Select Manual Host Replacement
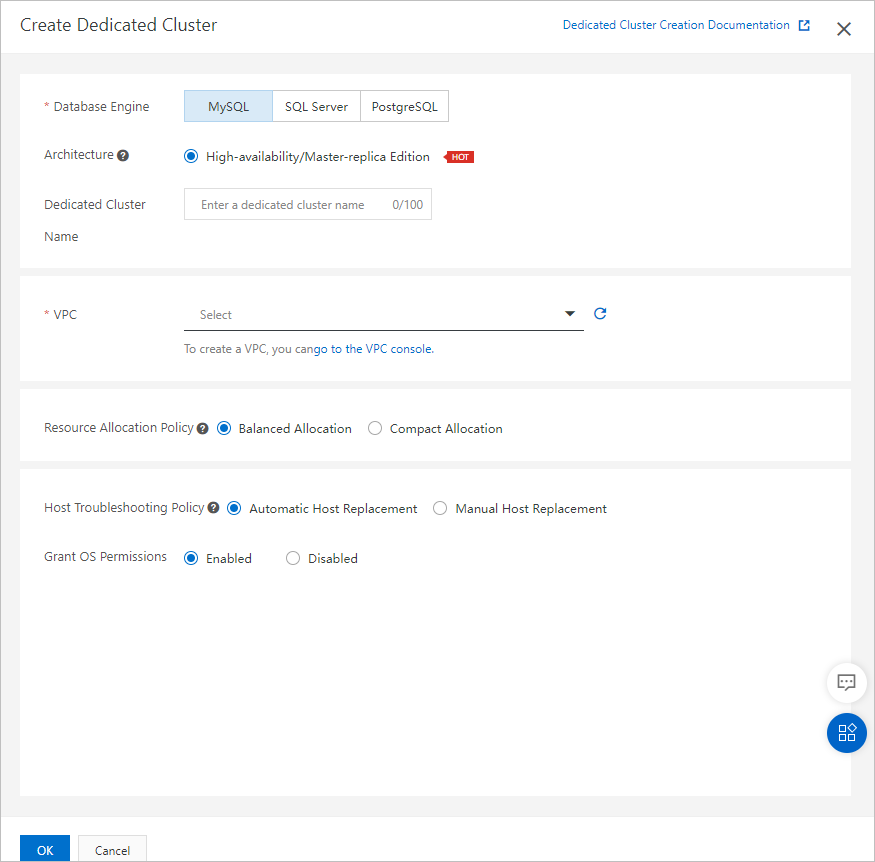This screenshot has width=875, height=862. pyautogui.click(x=440, y=508)
